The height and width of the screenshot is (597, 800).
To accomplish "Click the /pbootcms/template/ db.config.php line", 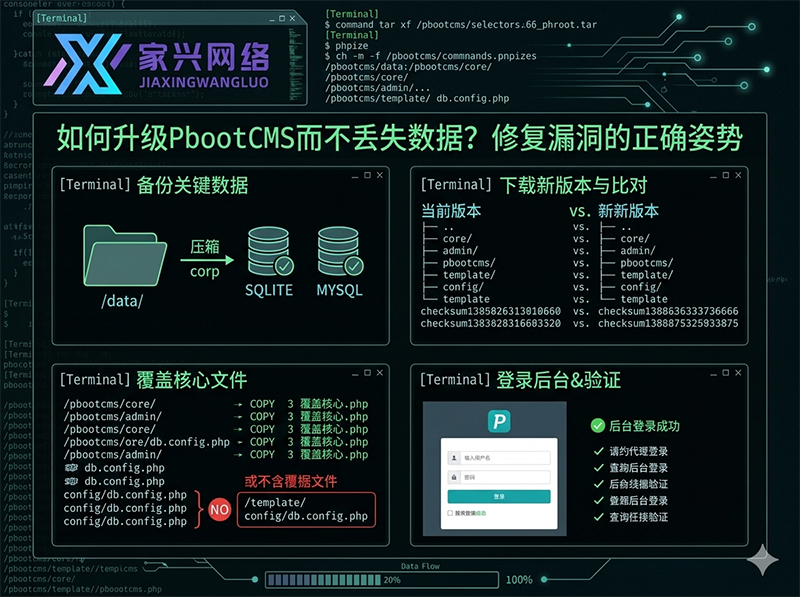I will click(x=417, y=98).
